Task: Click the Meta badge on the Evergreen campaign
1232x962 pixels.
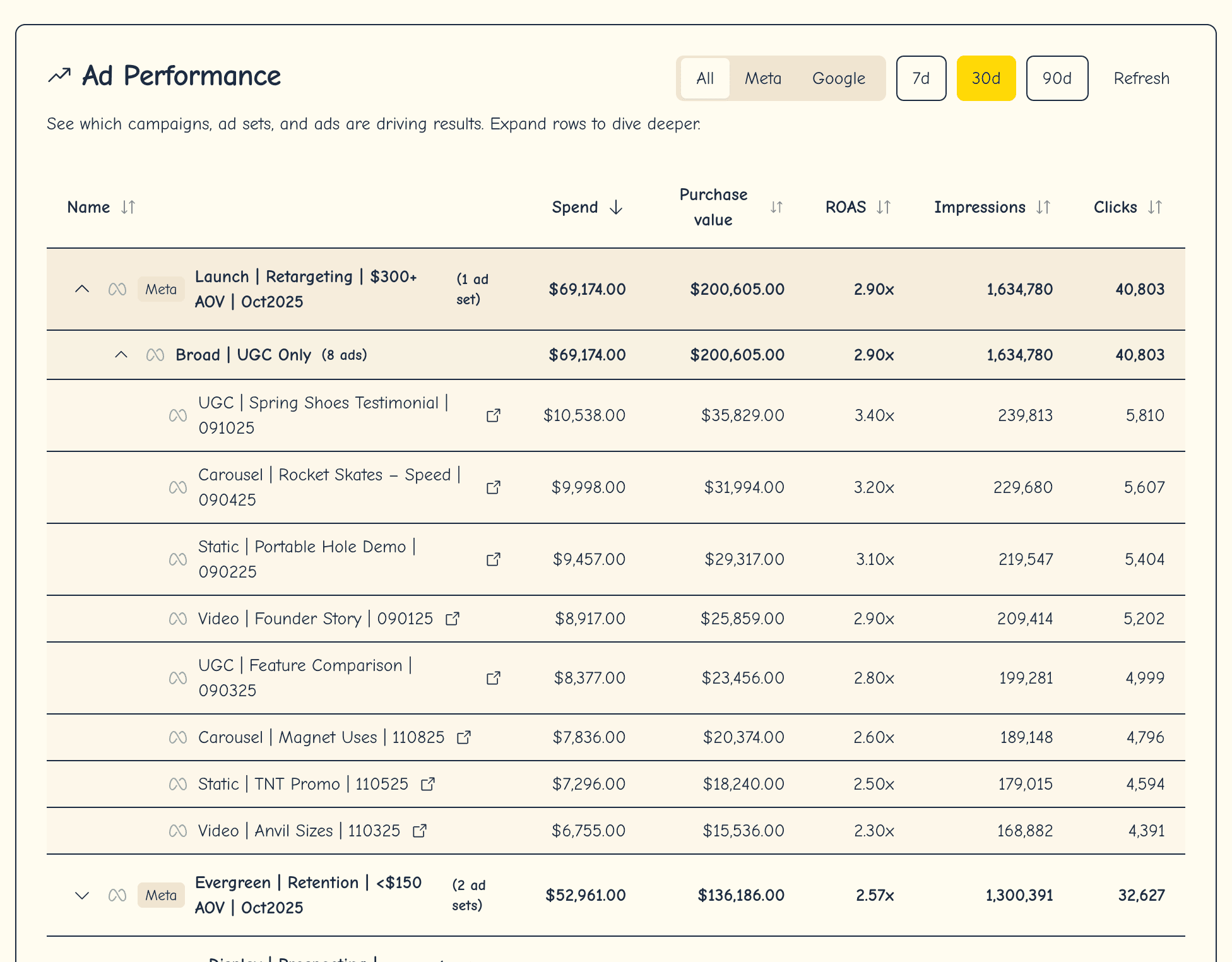Action: point(161,895)
